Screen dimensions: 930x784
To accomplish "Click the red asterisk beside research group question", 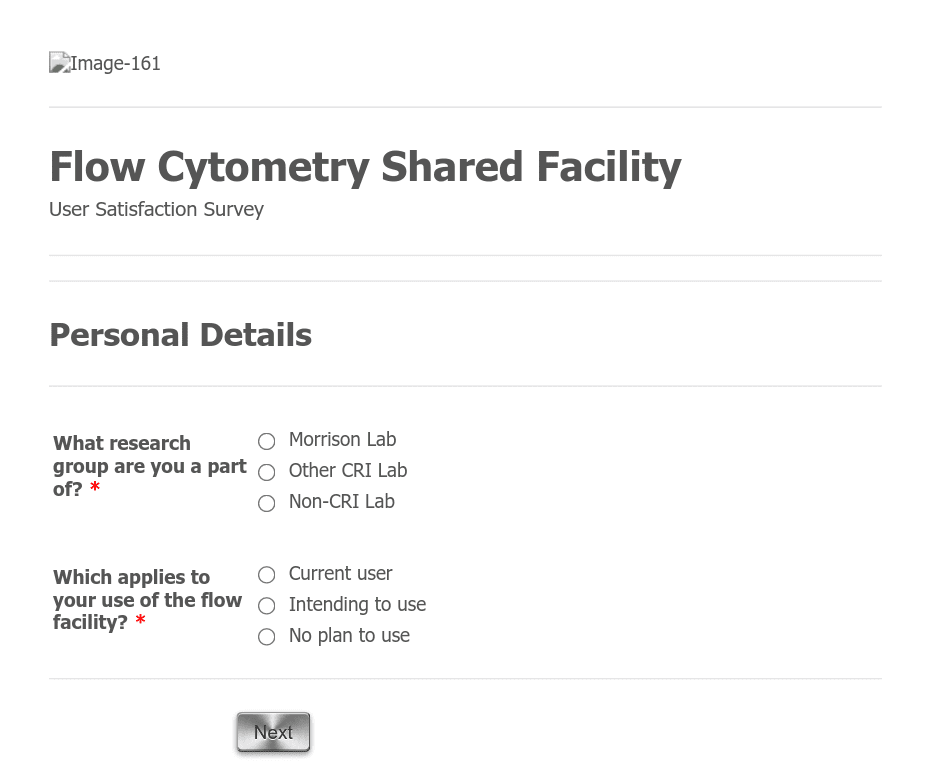I will pos(95,488).
